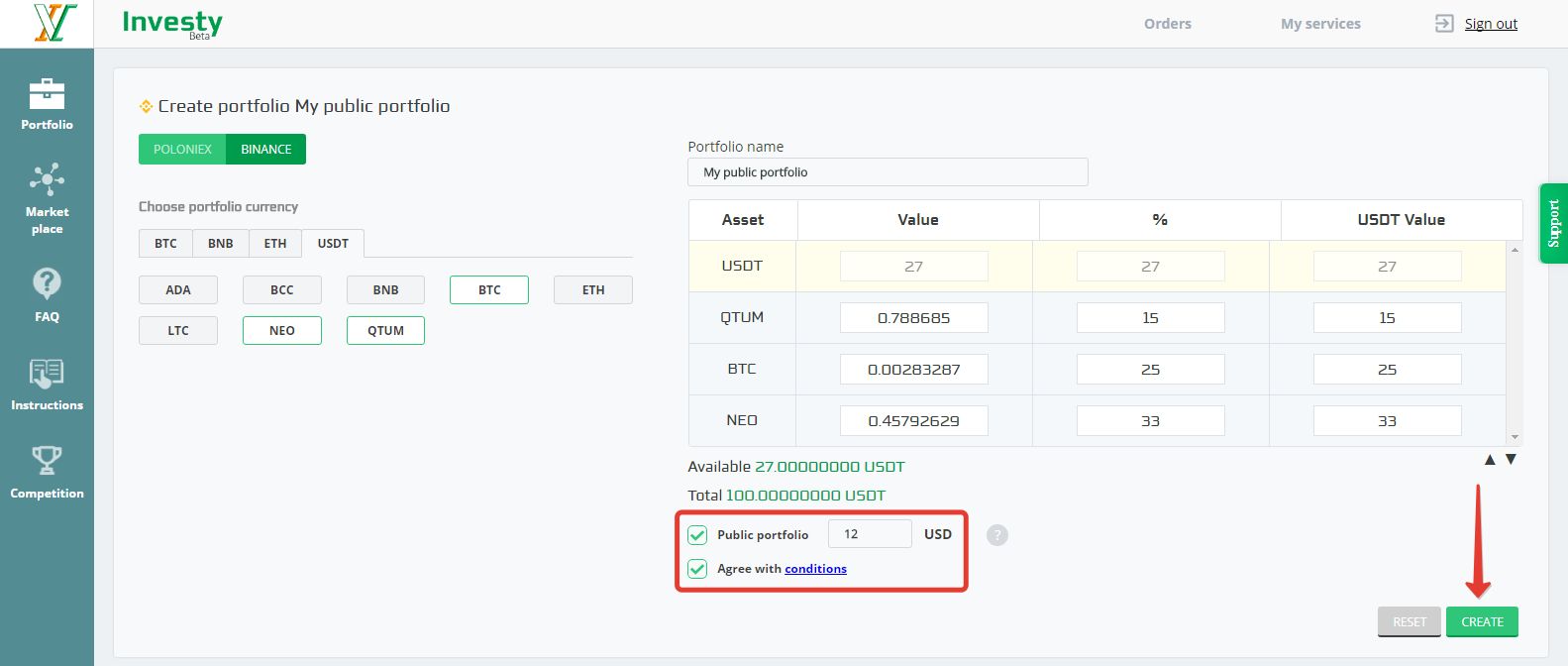The height and width of the screenshot is (666, 1568).
Task: Open the conditions link
Action: click(815, 569)
